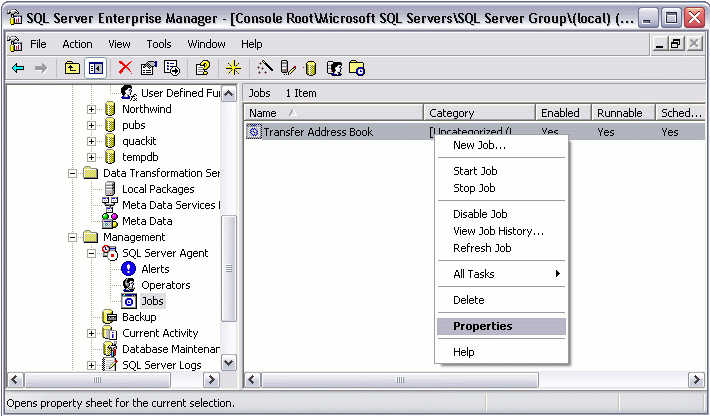The image size is (710, 416).
Task: Click the Help question mark toolbar icon
Action: point(202,68)
